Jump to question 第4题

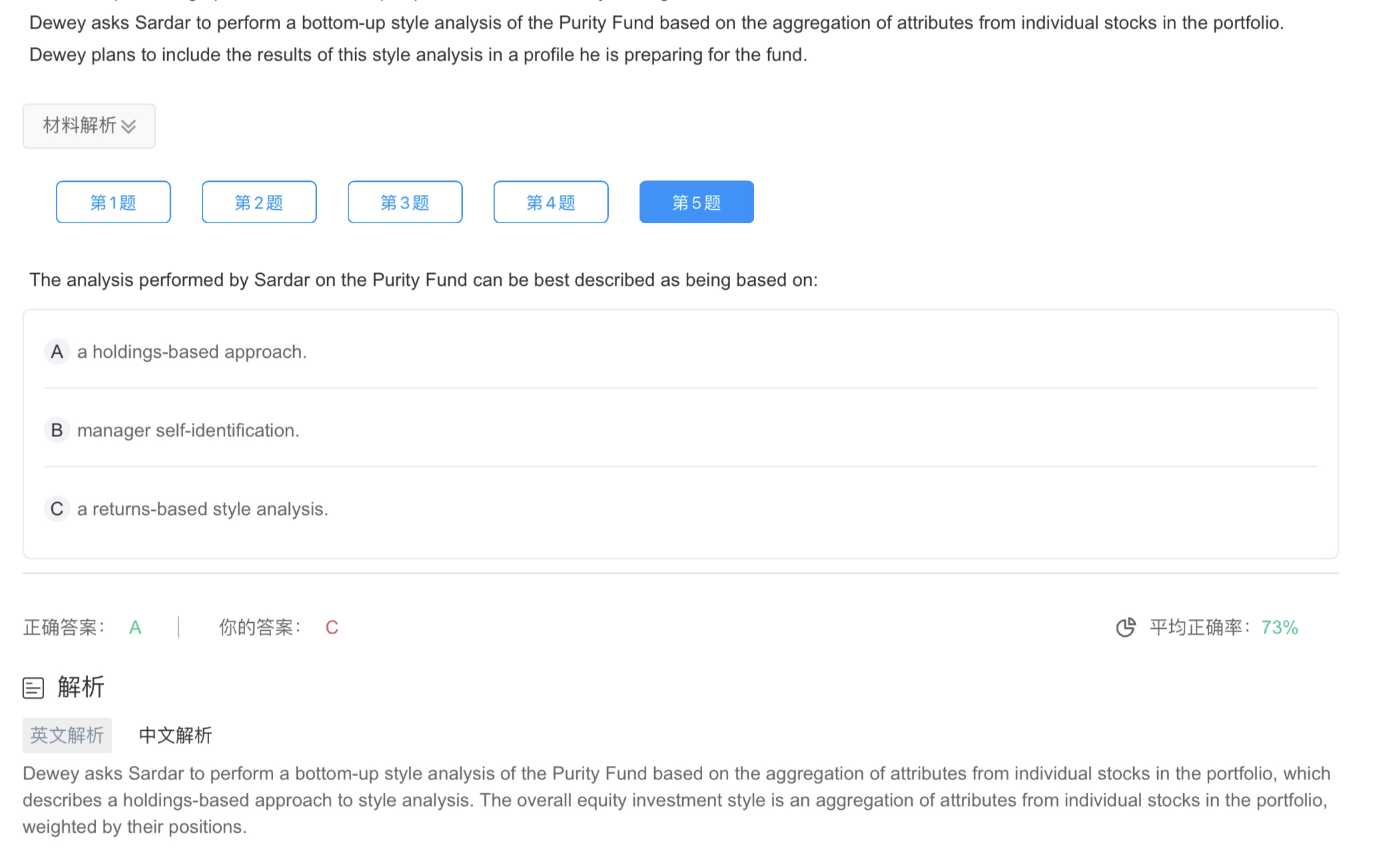[551, 202]
